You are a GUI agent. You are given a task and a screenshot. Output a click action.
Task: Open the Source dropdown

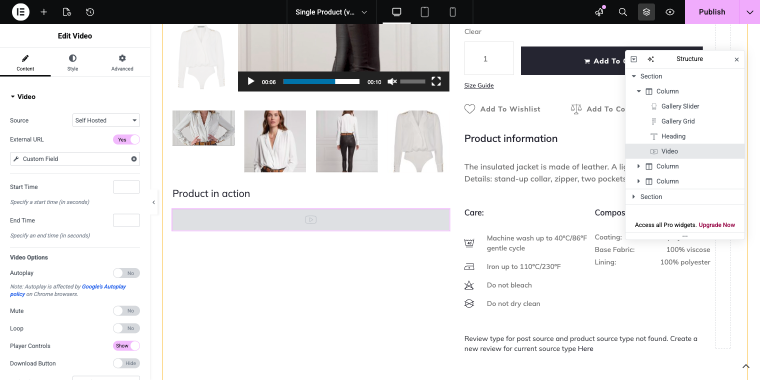point(106,120)
